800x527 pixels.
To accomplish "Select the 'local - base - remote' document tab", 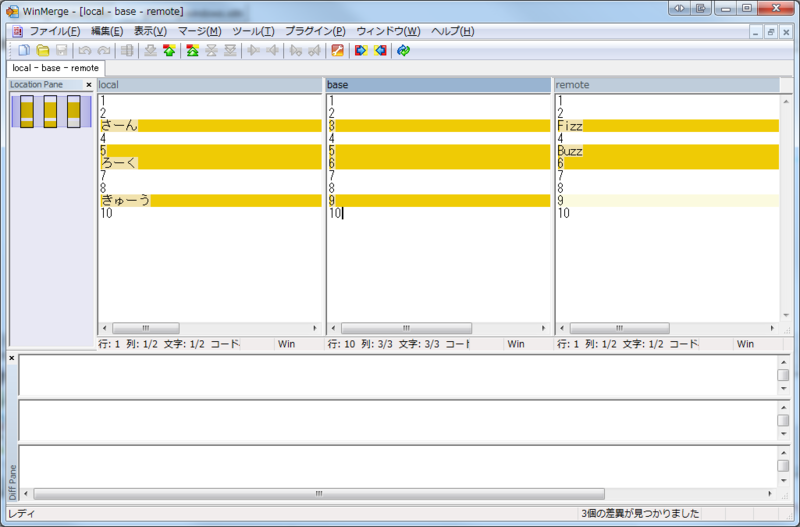I will [56, 68].
